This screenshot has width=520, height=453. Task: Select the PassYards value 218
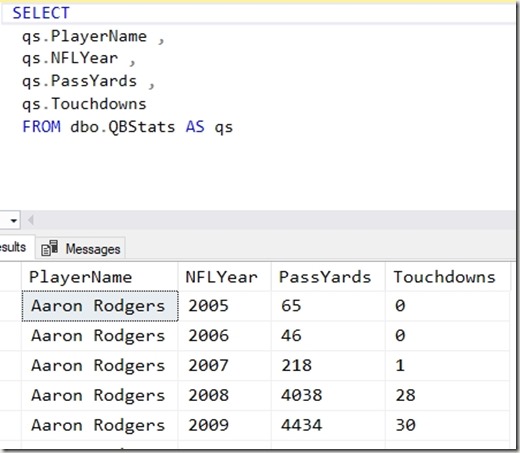click(x=328, y=366)
